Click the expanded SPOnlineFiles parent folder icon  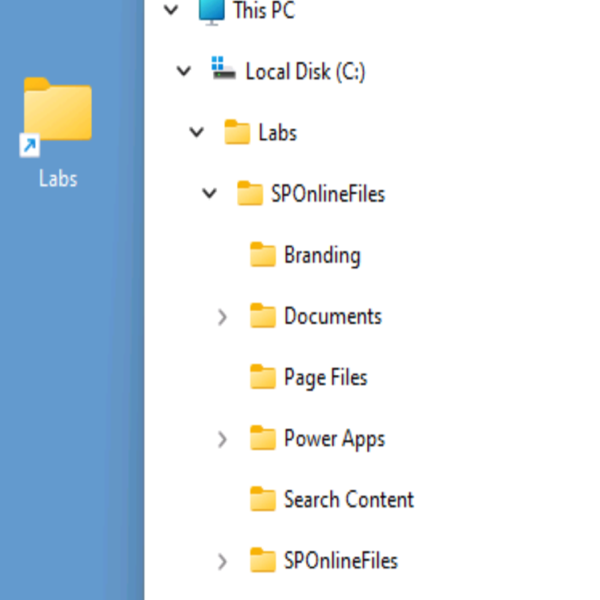tap(250, 193)
